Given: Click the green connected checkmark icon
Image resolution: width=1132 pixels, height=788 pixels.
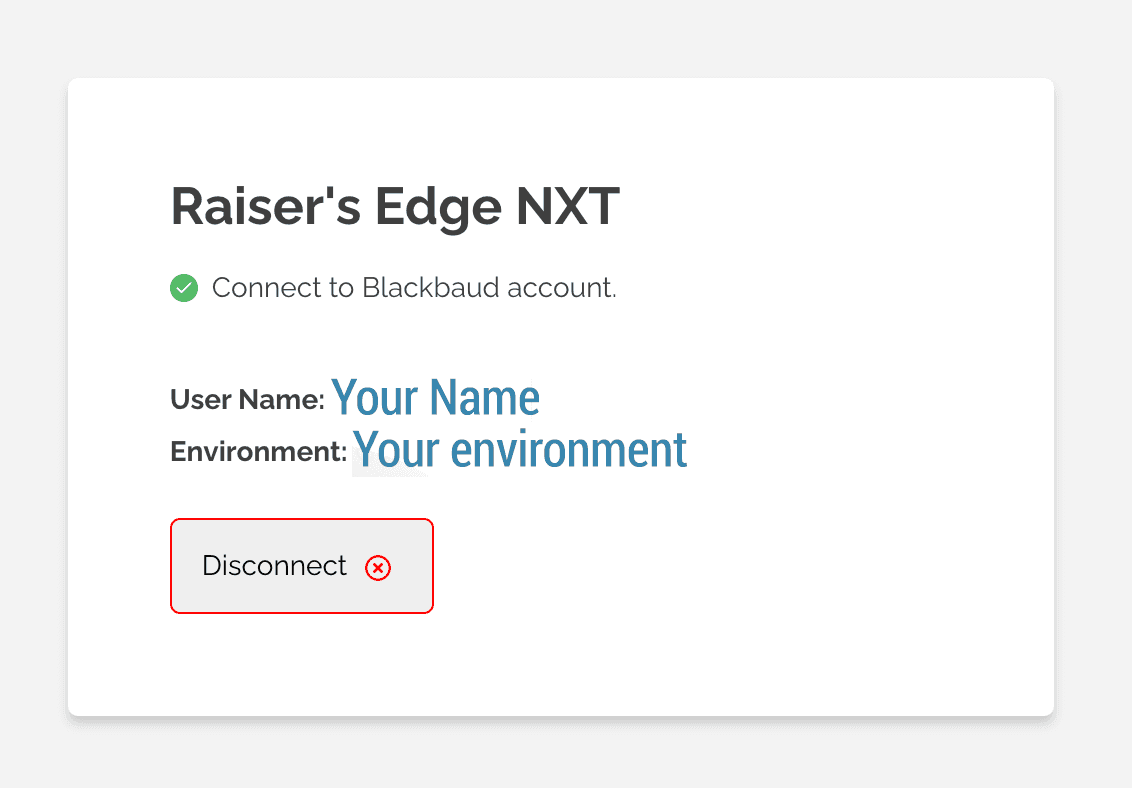Looking at the screenshot, I should [184, 288].
